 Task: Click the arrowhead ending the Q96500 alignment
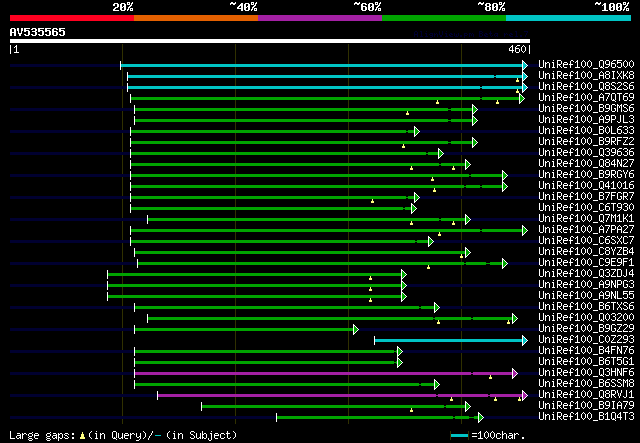click(525, 65)
